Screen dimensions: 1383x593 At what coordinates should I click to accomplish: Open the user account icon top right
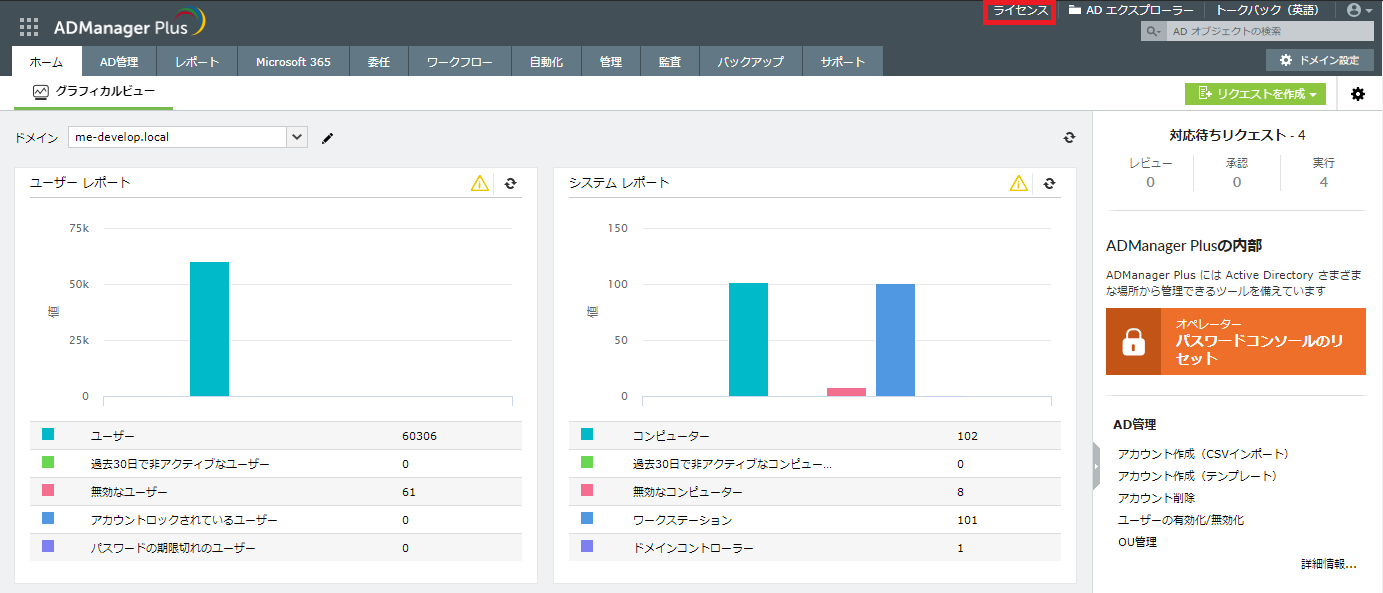[x=1355, y=11]
